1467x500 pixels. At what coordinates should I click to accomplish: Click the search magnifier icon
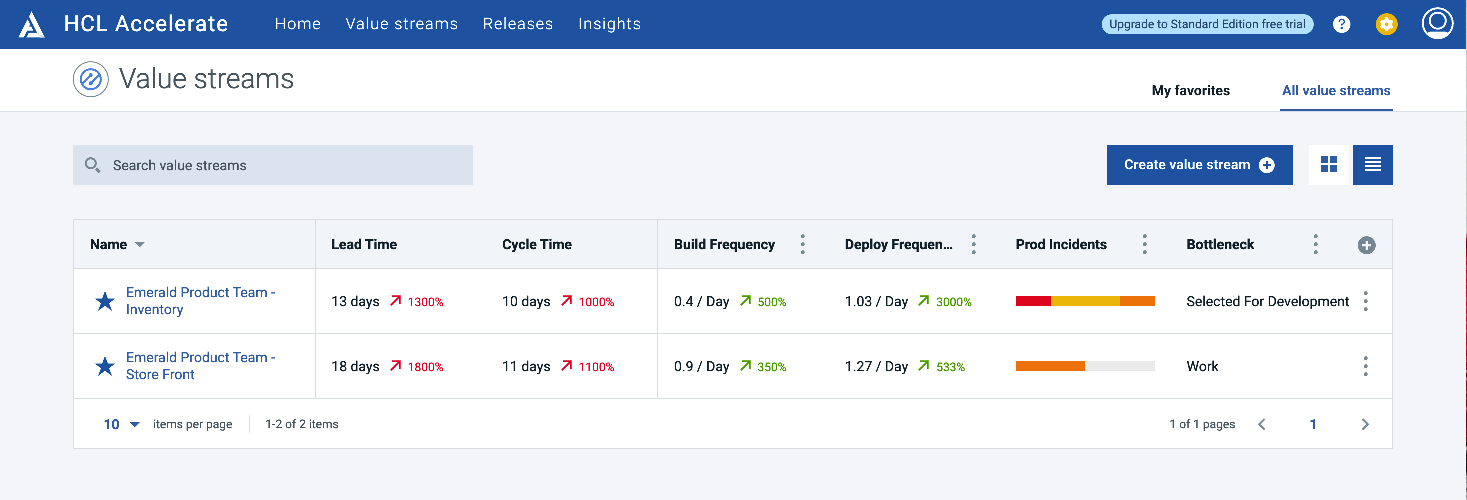pyautogui.click(x=92, y=165)
